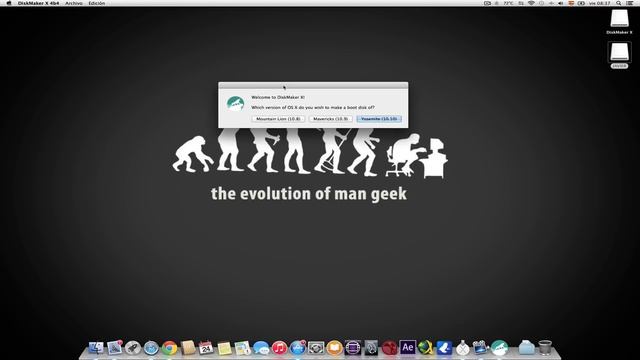
Task: Click the Spanish flag input source icon
Action: [x=571, y=3]
